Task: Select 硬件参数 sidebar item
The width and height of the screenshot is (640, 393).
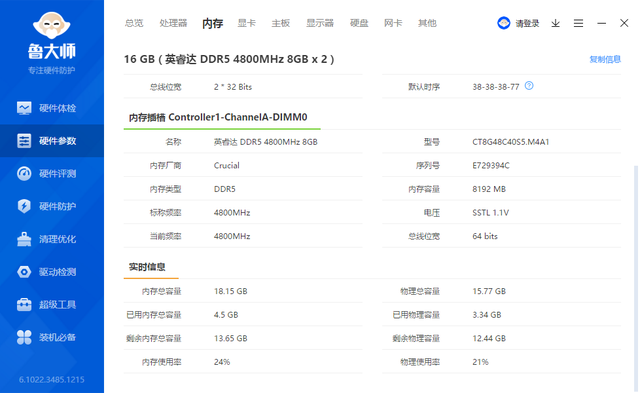Action: coord(52,141)
